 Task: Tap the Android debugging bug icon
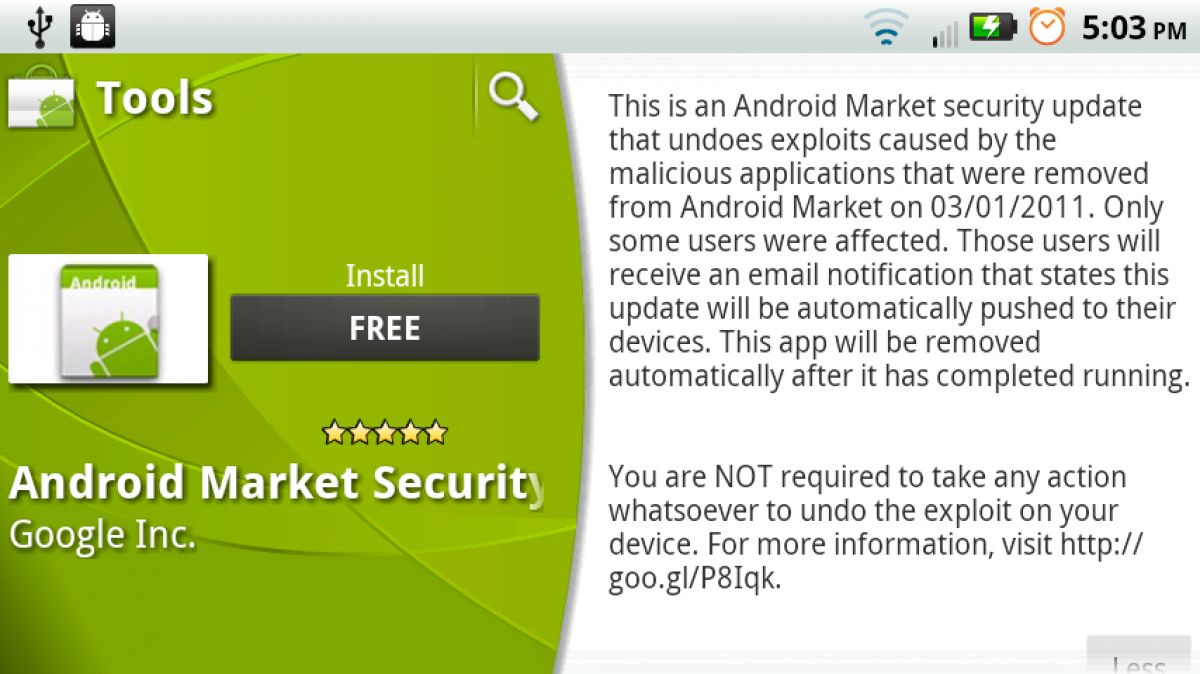click(93, 26)
